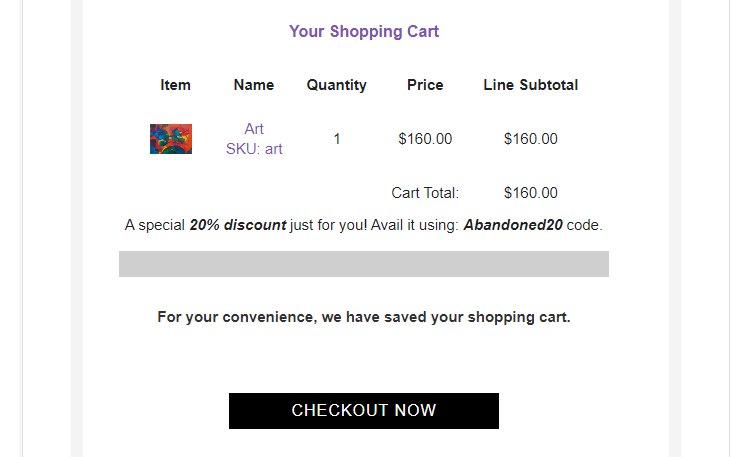740x457 pixels.
Task: Click the 'Avail it using:' text
Action: pos(414,225)
